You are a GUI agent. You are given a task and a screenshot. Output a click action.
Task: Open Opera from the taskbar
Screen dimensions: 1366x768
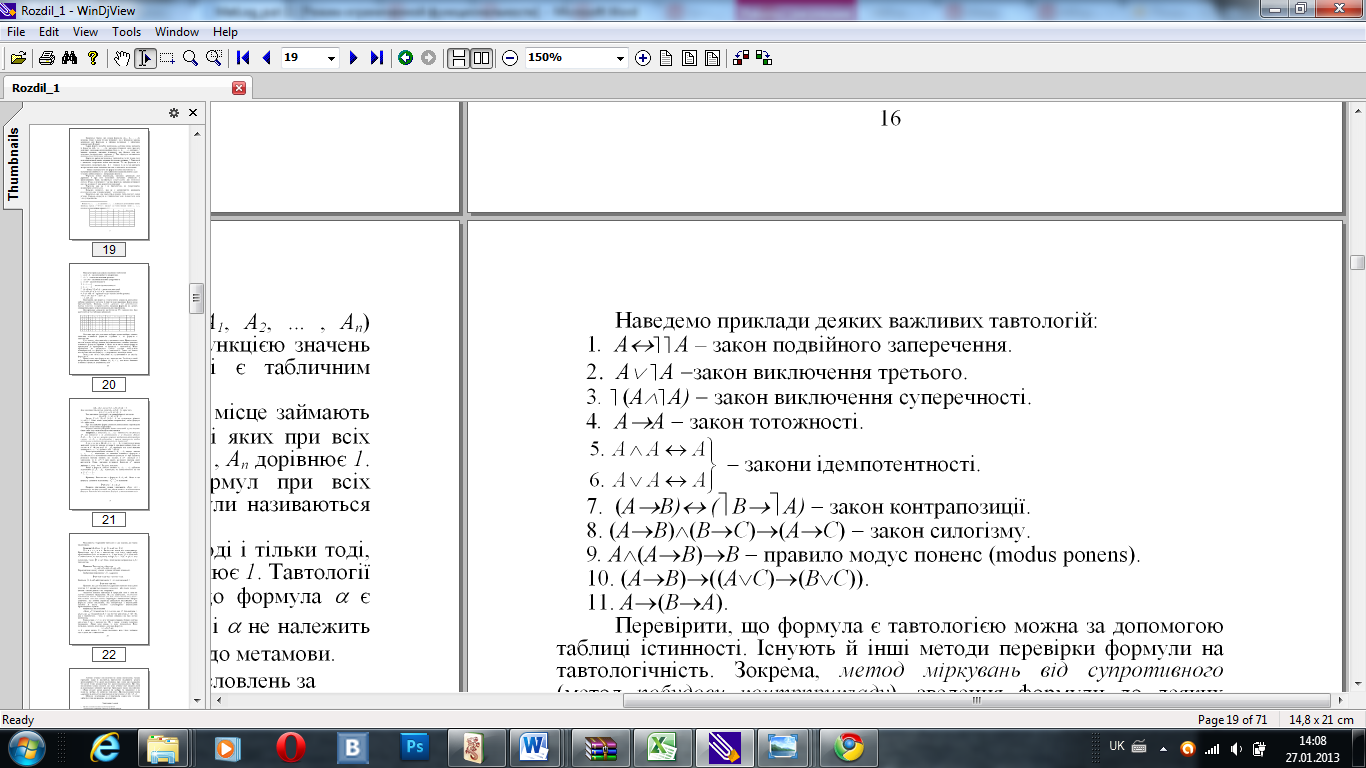click(291, 747)
